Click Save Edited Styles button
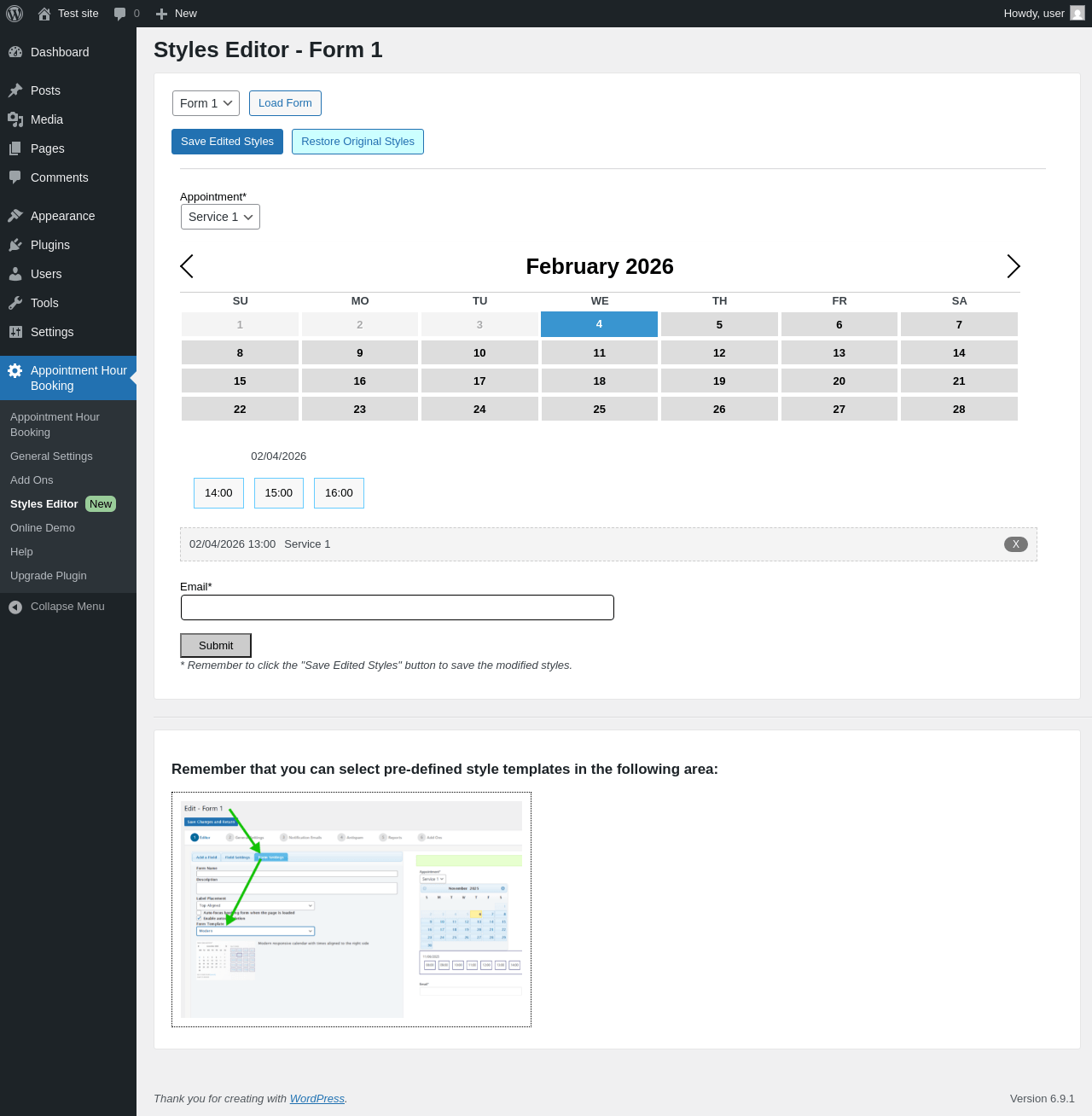Viewport: 1092px width, 1116px height. 227,142
